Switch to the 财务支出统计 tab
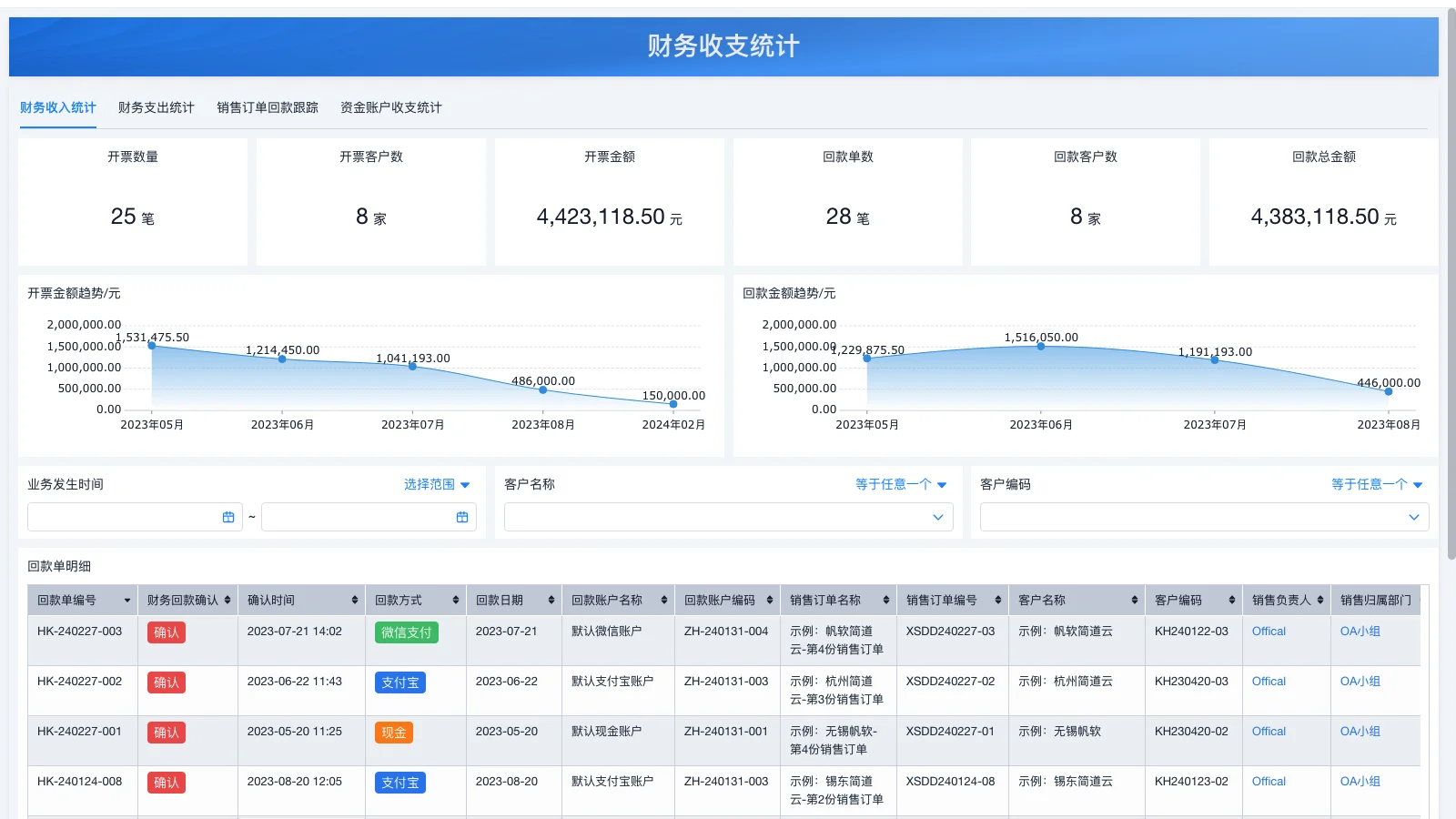1456x819 pixels. point(156,106)
